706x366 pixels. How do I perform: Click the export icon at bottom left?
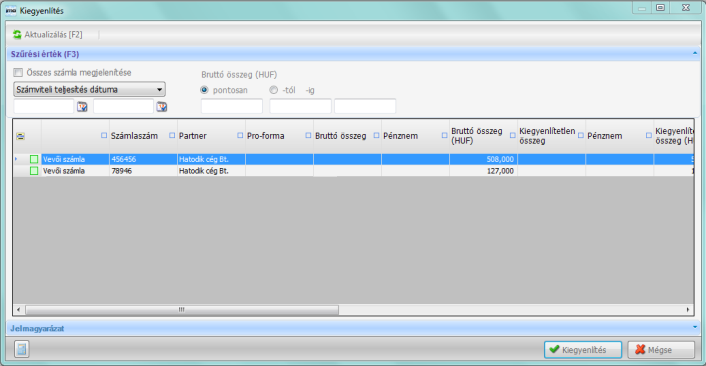click(x=22, y=349)
